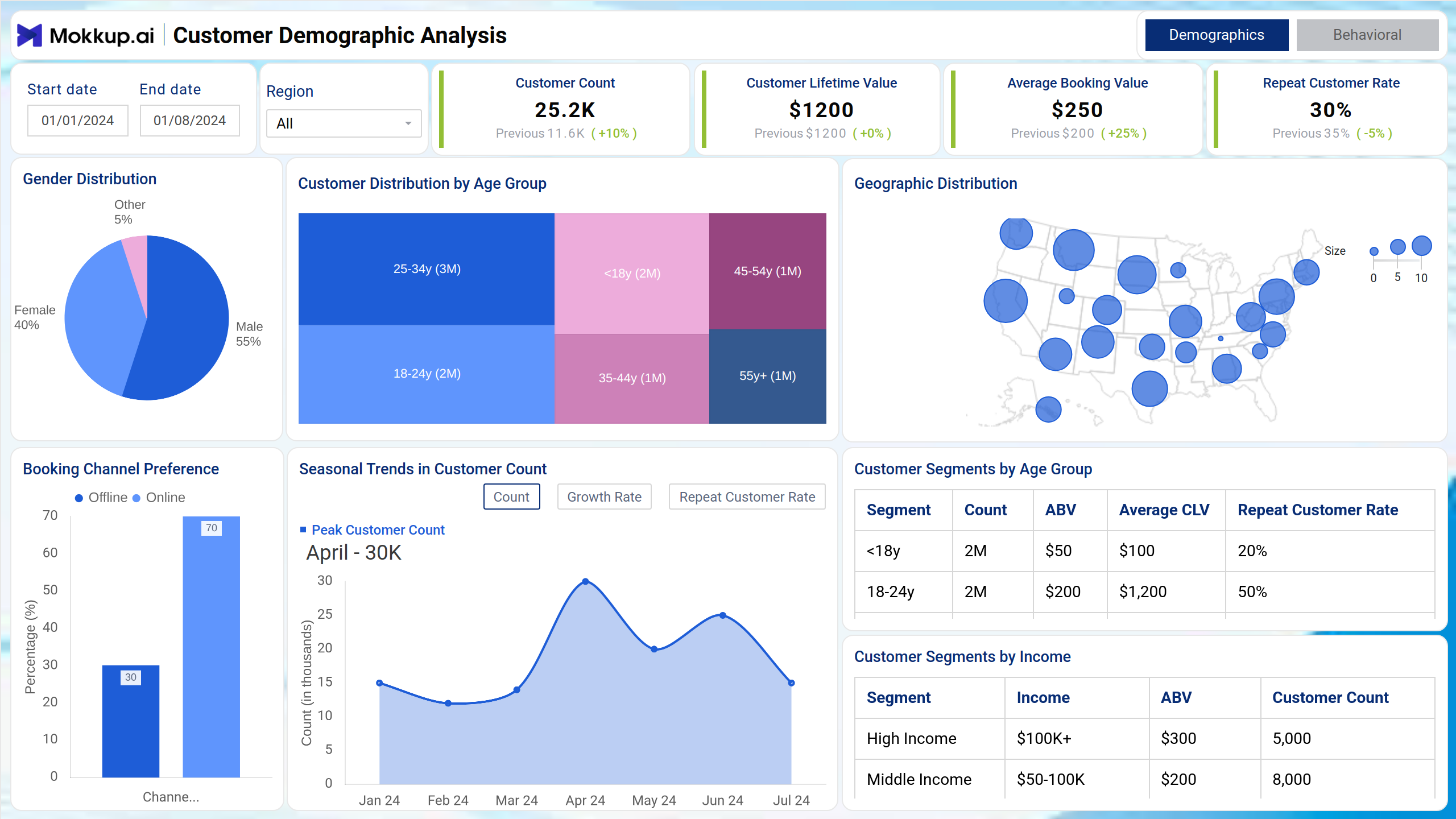Viewport: 1456px width, 819px height.
Task: Click the Texas bubble on the map
Action: coord(1149,388)
